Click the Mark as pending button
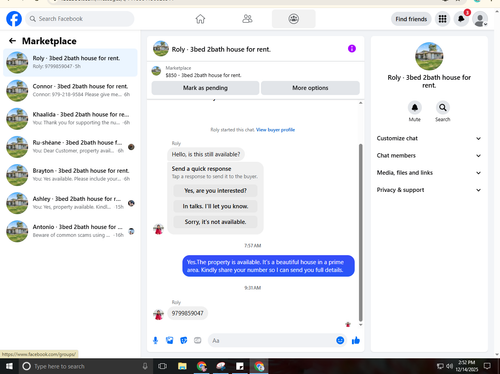 pyautogui.click(x=205, y=88)
